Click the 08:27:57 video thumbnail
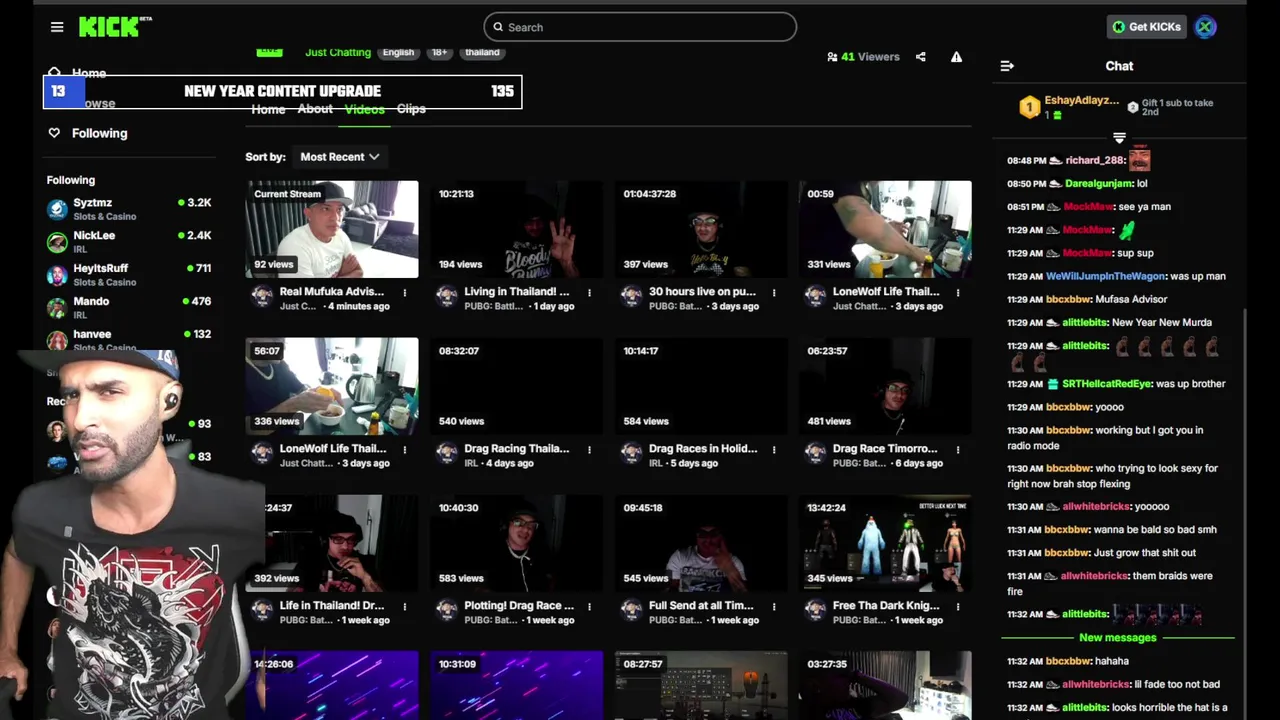 tap(701, 686)
